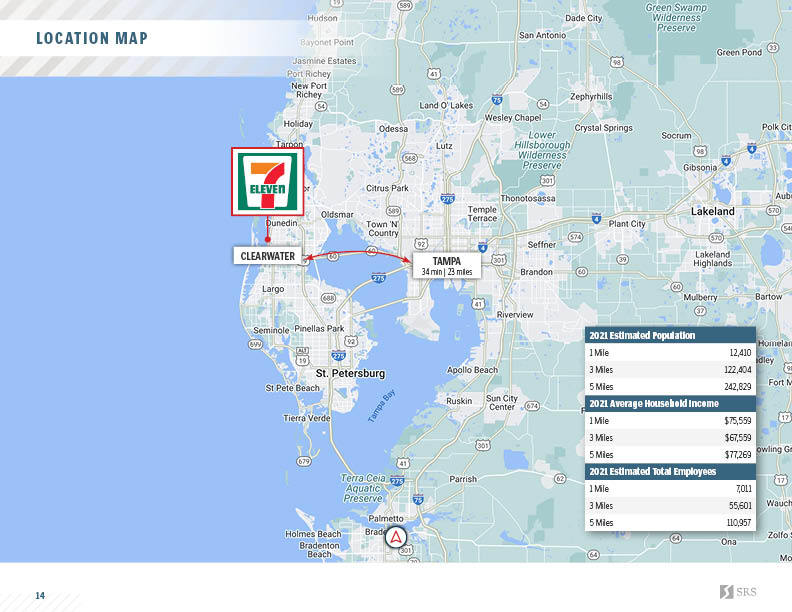
Task: Click the LOCATION MAP heading
Action: pos(92,38)
